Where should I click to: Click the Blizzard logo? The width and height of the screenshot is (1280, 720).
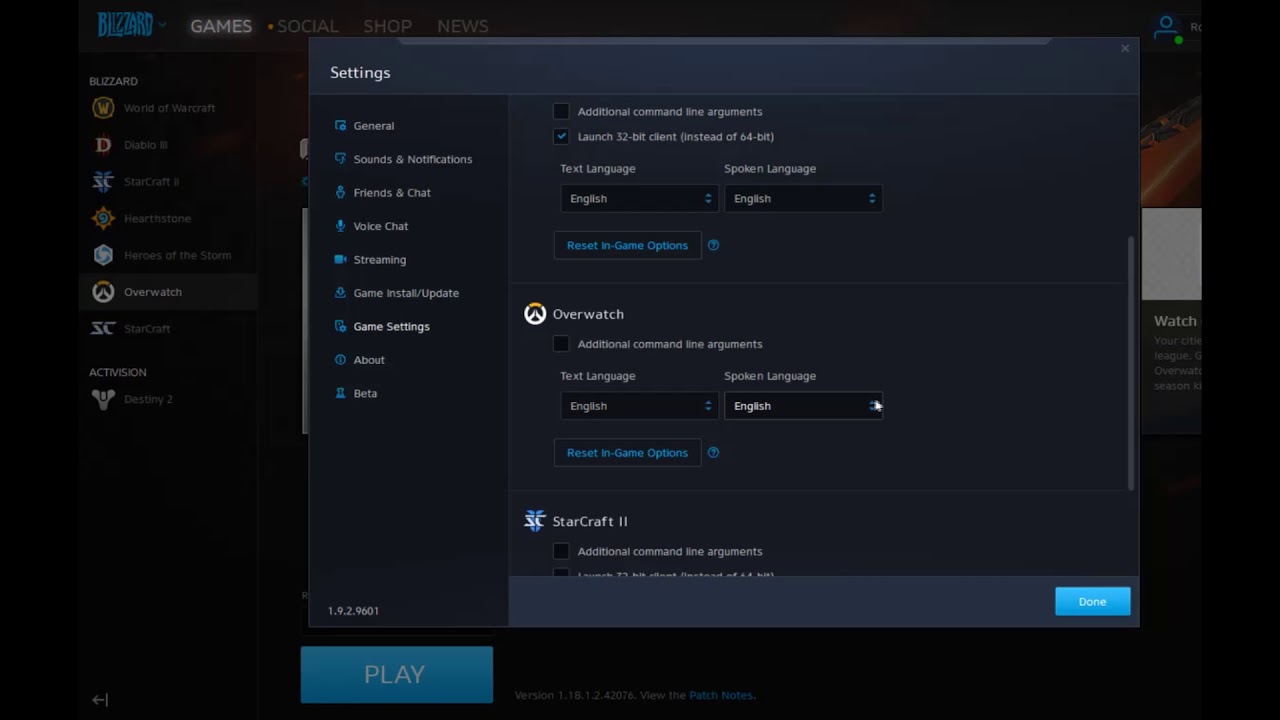pyautogui.click(x=125, y=25)
